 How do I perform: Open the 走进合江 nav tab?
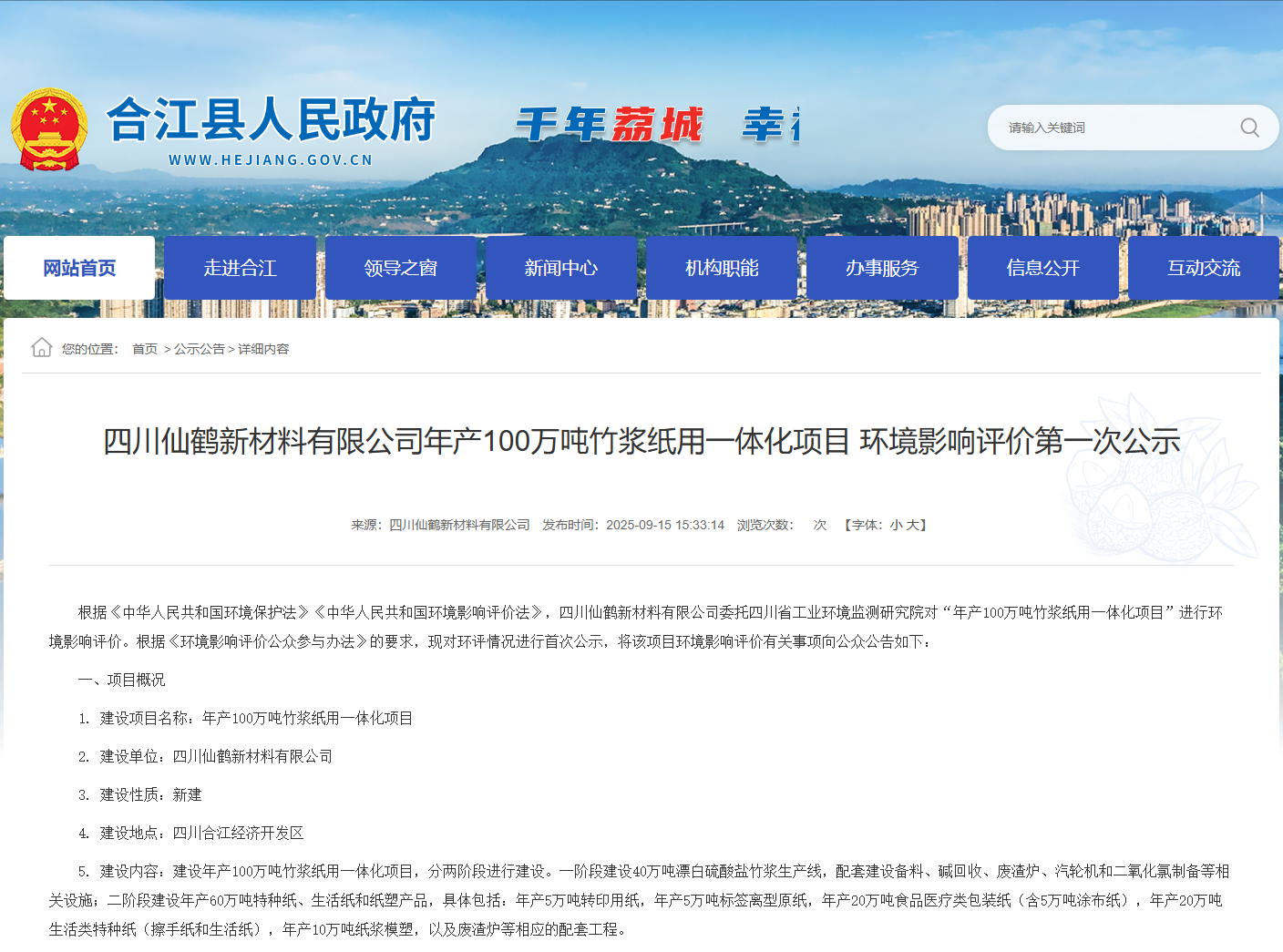click(x=240, y=268)
